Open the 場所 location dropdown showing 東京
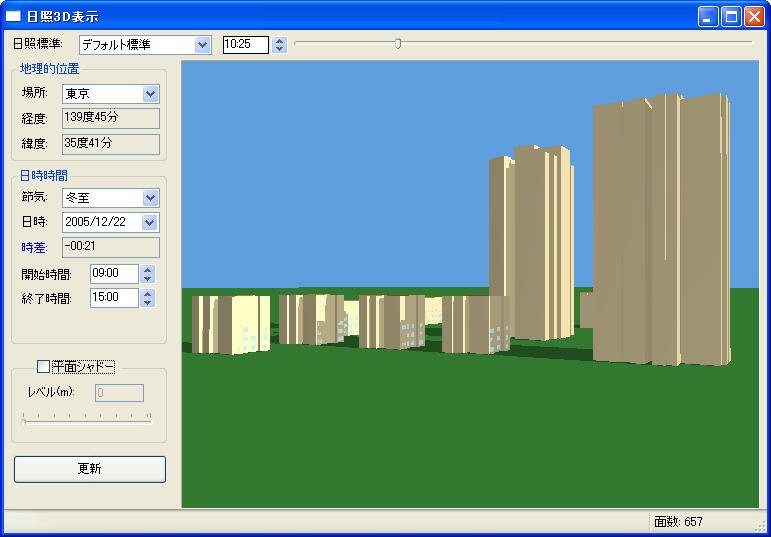 pos(111,94)
